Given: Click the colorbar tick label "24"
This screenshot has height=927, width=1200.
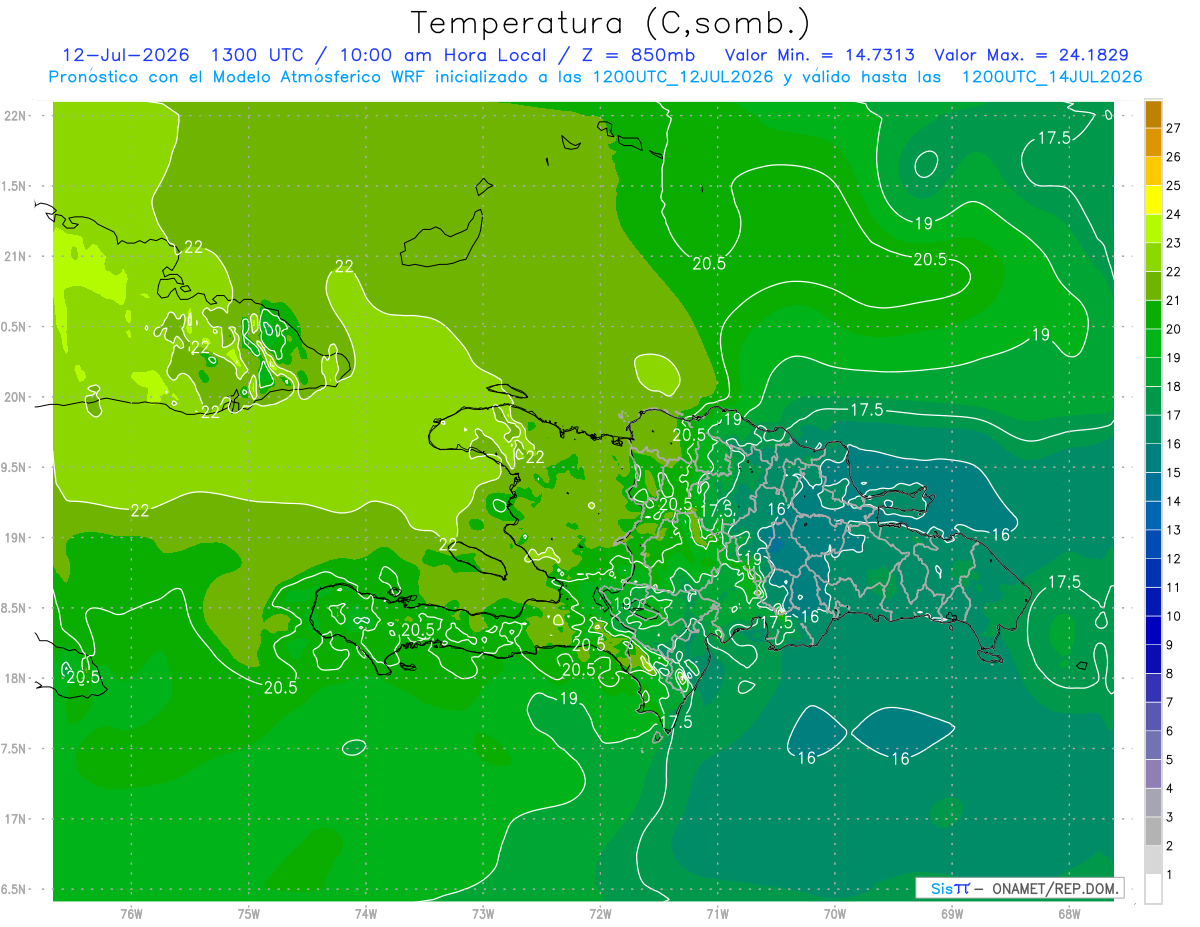Looking at the screenshot, I should pyautogui.click(x=1174, y=214).
